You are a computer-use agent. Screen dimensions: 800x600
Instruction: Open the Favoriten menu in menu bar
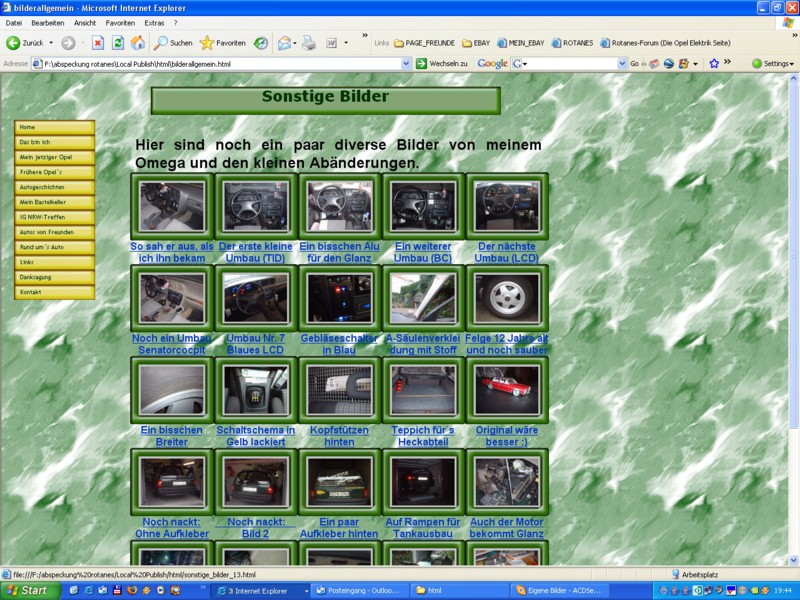120,22
